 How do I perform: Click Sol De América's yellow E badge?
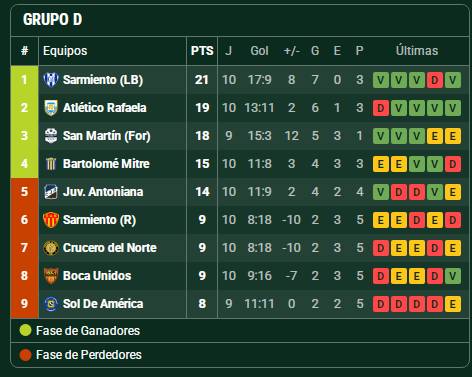coord(453,304)
